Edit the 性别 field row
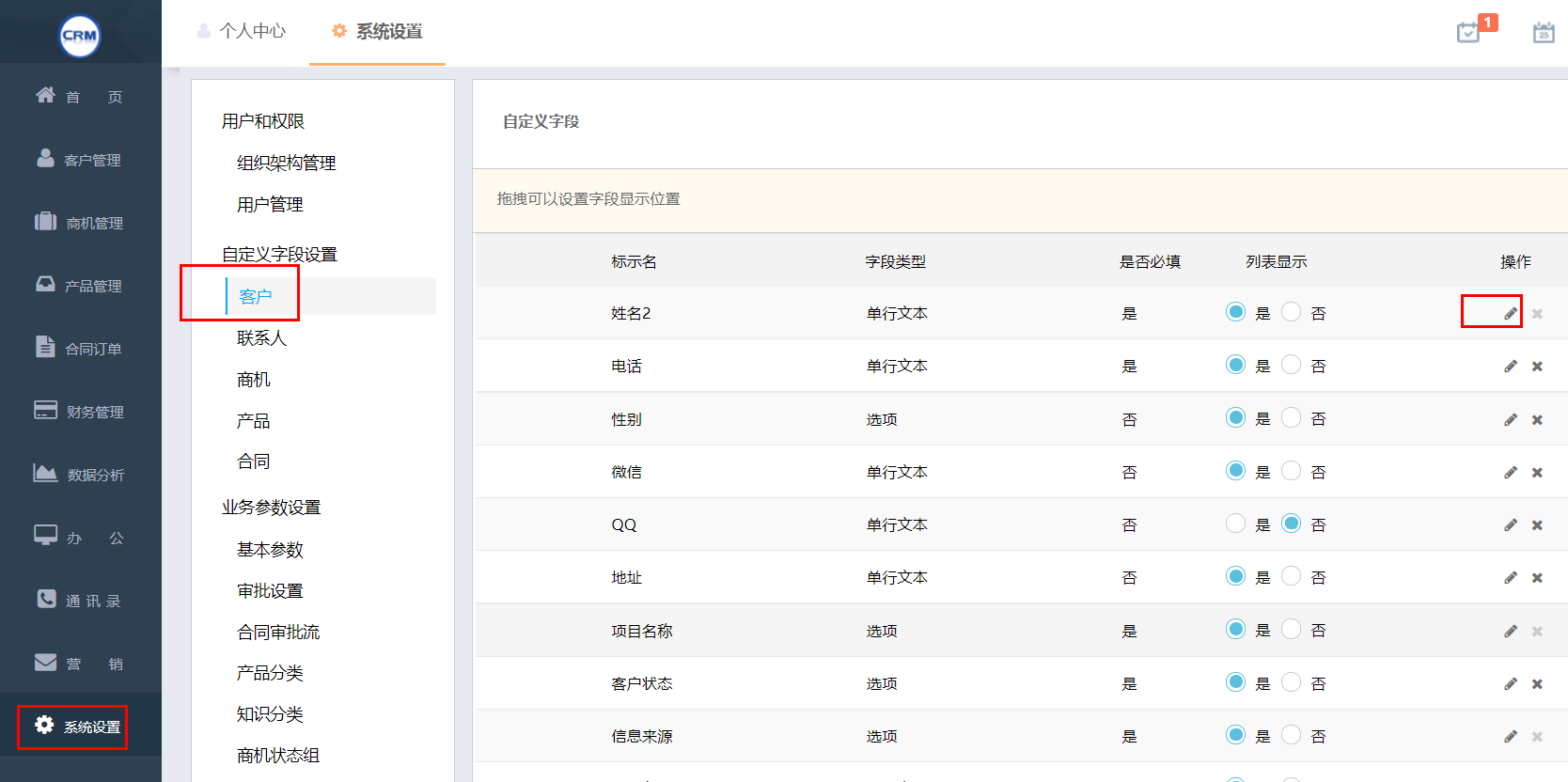This screenshot has height=782, width=1568. pyautogui.click(x=1511, y=419)
